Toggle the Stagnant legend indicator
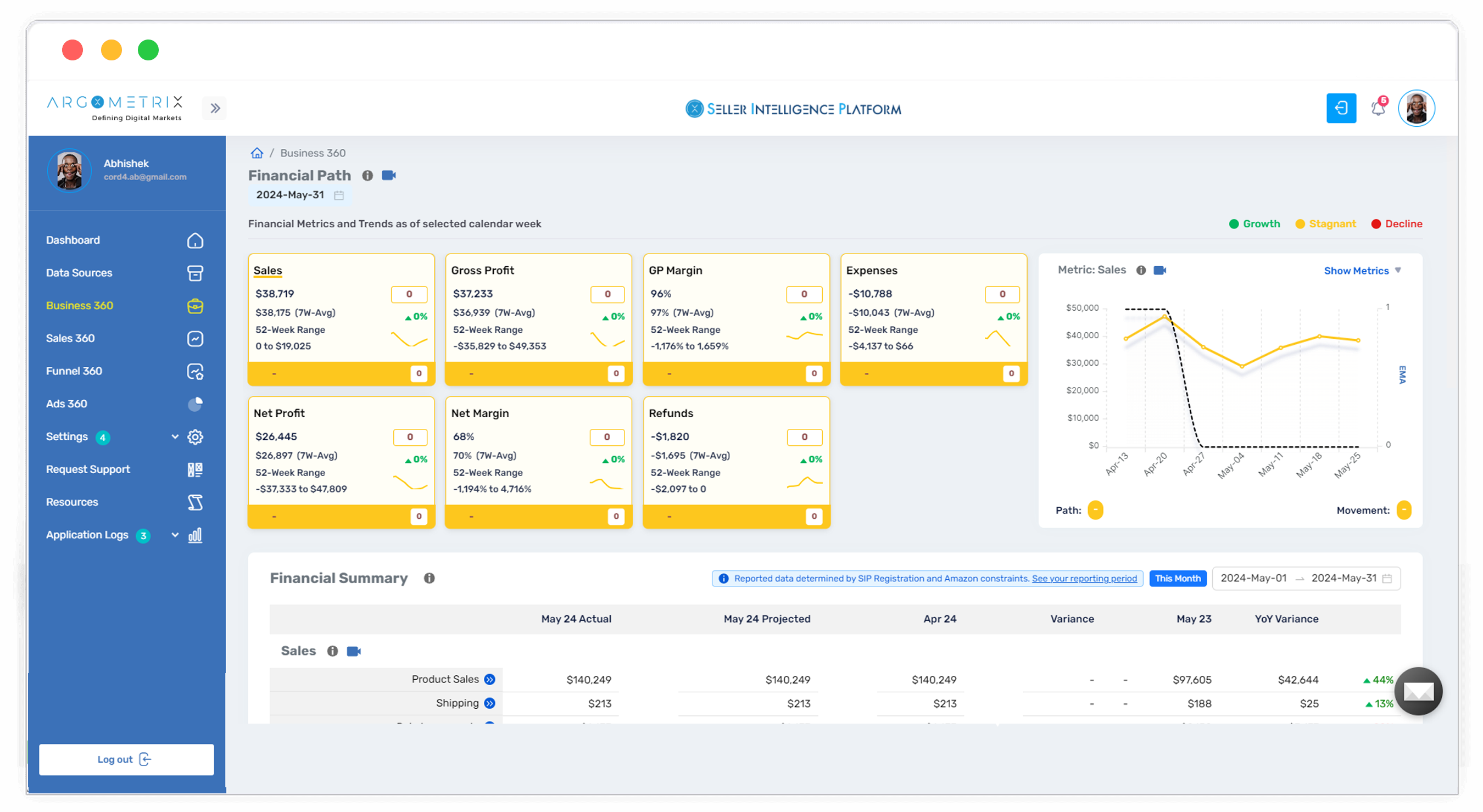 (1326, 224)
